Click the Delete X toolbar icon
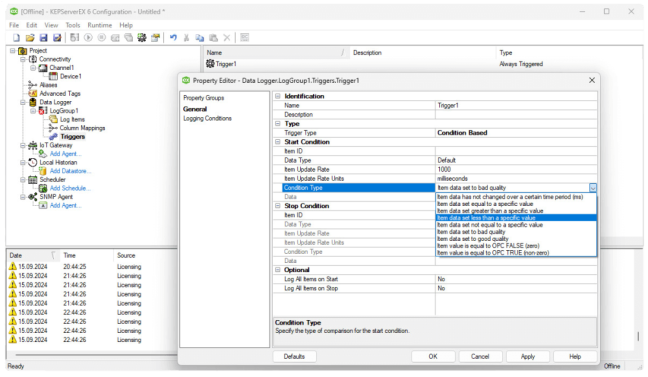Viewport: 648px width, 377px height. (x=226, y=38)
